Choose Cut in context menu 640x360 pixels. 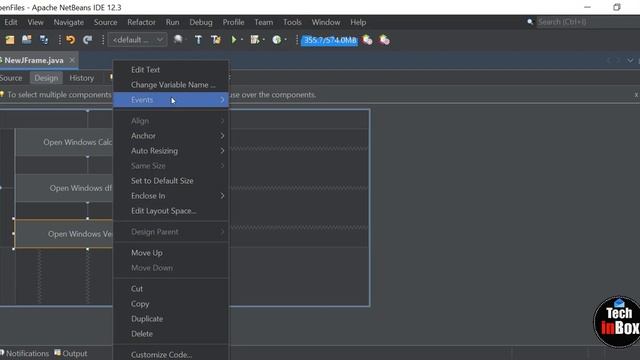pyautogui.click(x=171, y=289)
